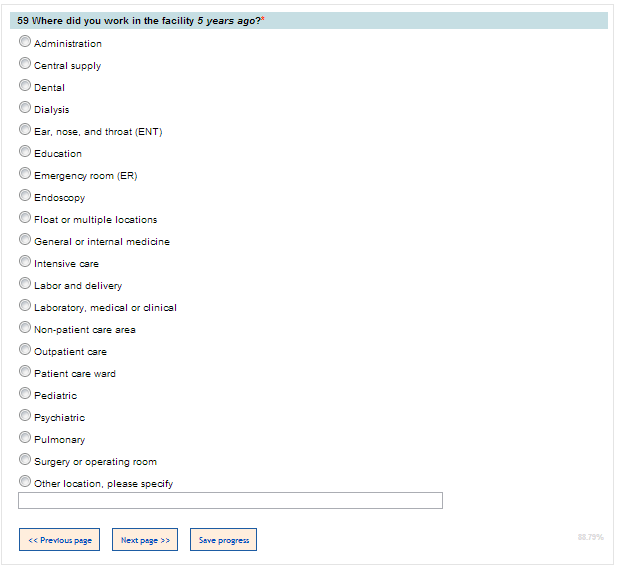Viewport: 618px width, 569px height.
Task: Select Ear, nose, and throat (ENT)
Action: (x=25, y=131)
